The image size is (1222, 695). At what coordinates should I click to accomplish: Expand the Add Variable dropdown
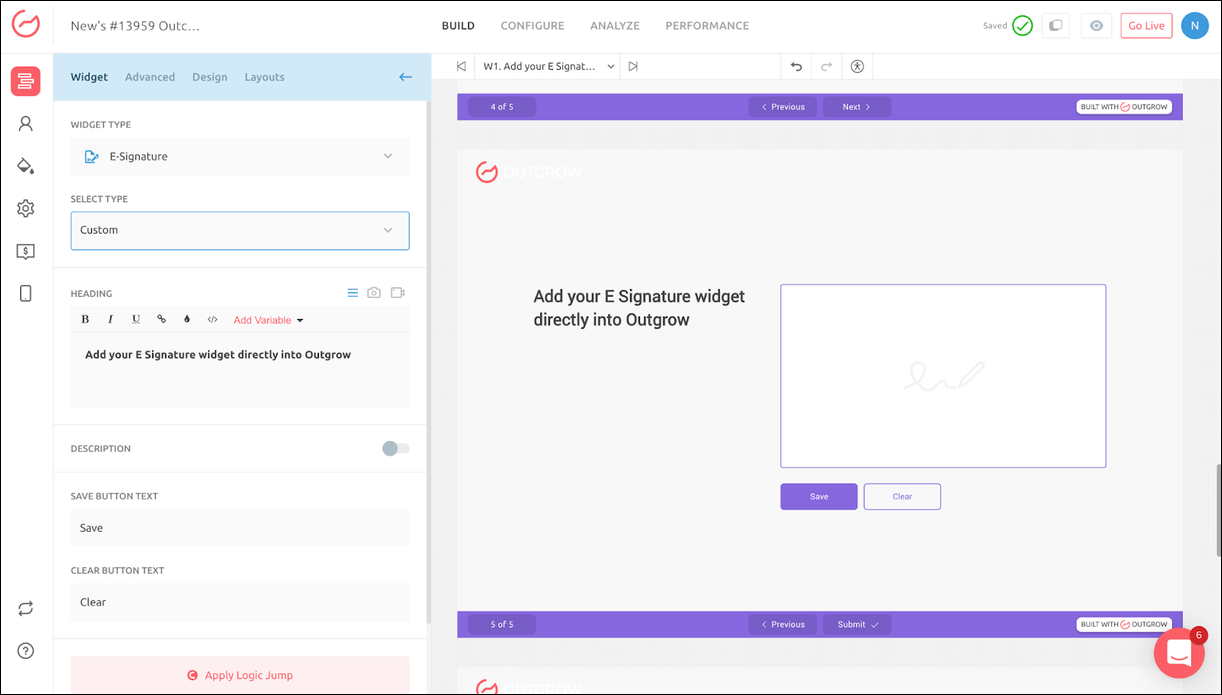tap(268, 320)
